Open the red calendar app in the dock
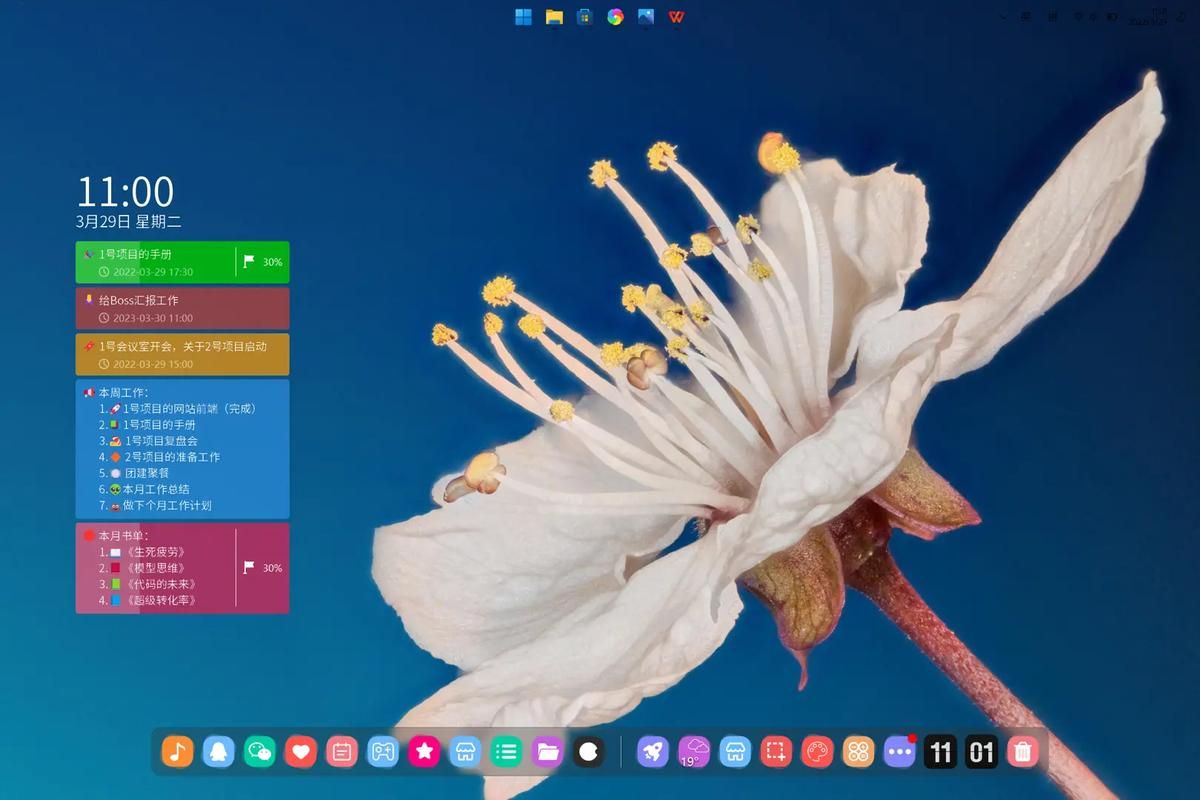 tap(342, 751)
